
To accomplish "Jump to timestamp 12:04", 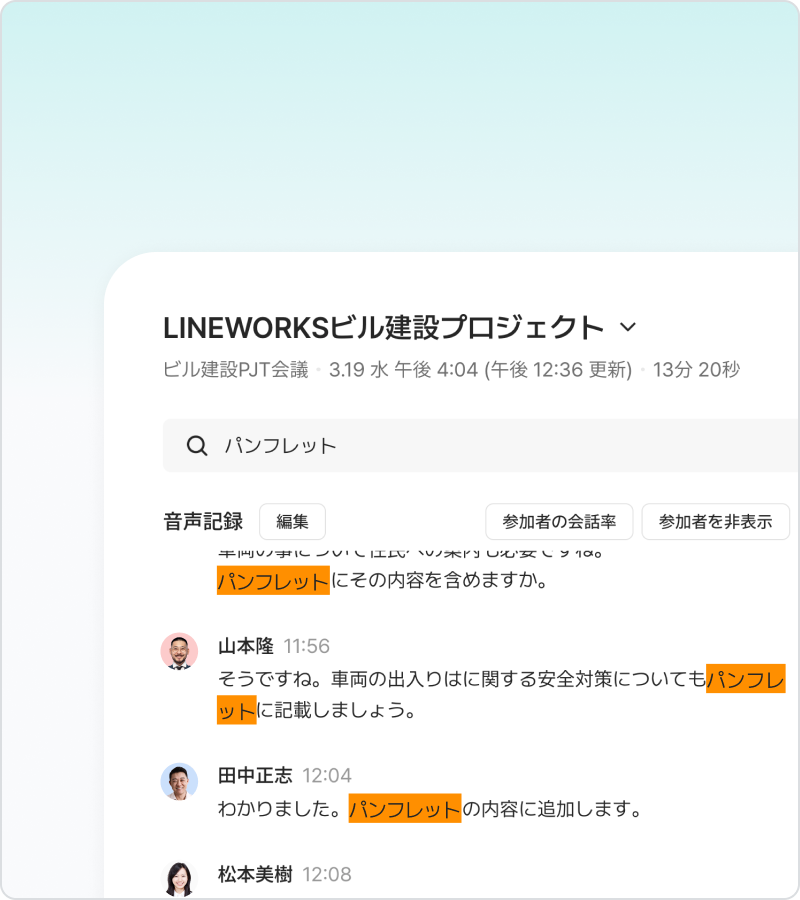I will click(327, 775).
